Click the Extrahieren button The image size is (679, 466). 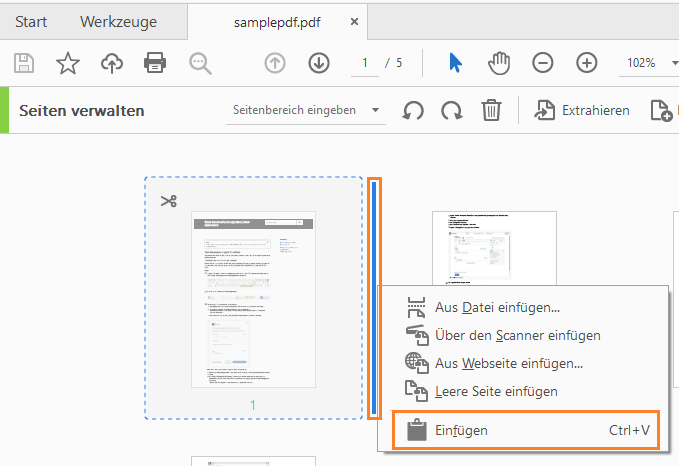click(582, 110)
